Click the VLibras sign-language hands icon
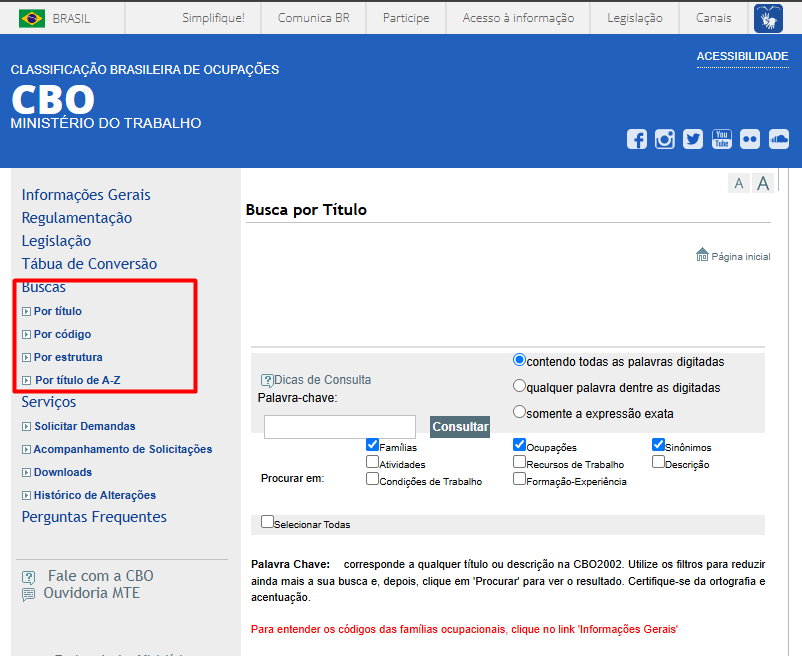 pyautogui.click(x=768, y=18)
